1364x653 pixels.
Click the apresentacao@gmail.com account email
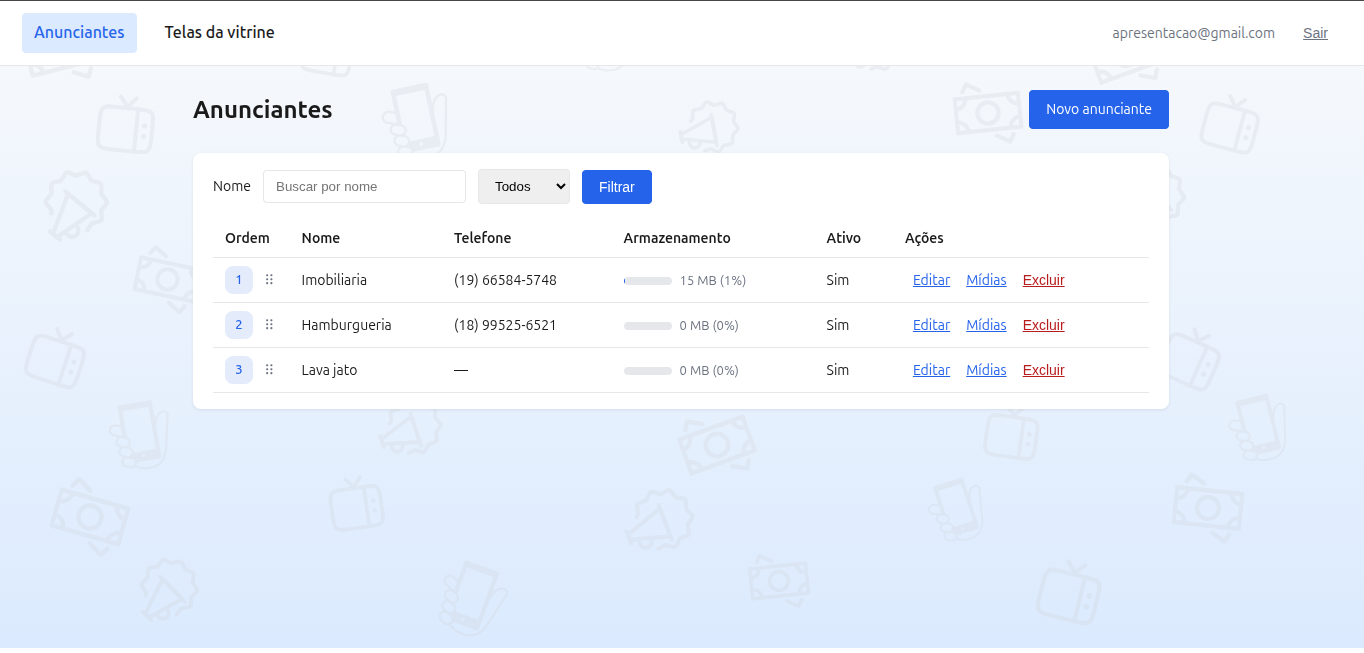point(1193,33)
